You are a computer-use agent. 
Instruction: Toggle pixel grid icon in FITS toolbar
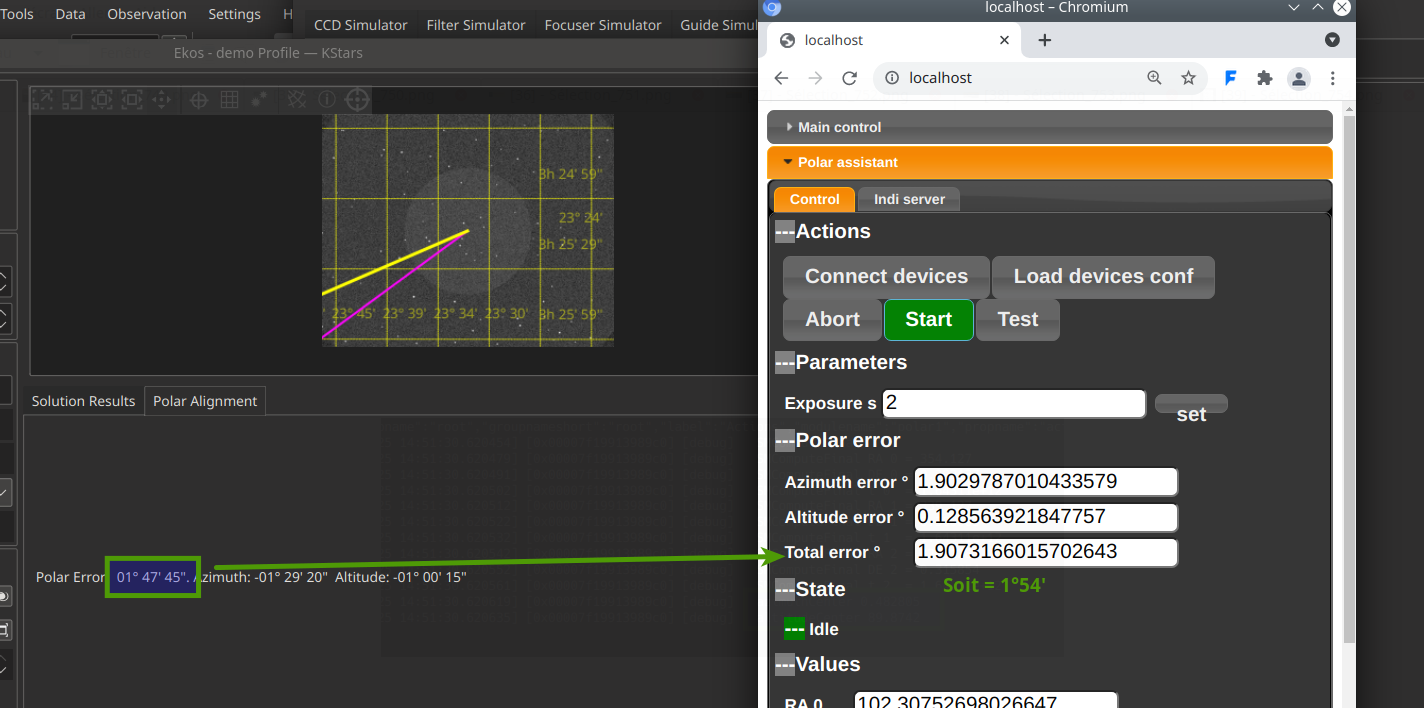click(229, 99)
